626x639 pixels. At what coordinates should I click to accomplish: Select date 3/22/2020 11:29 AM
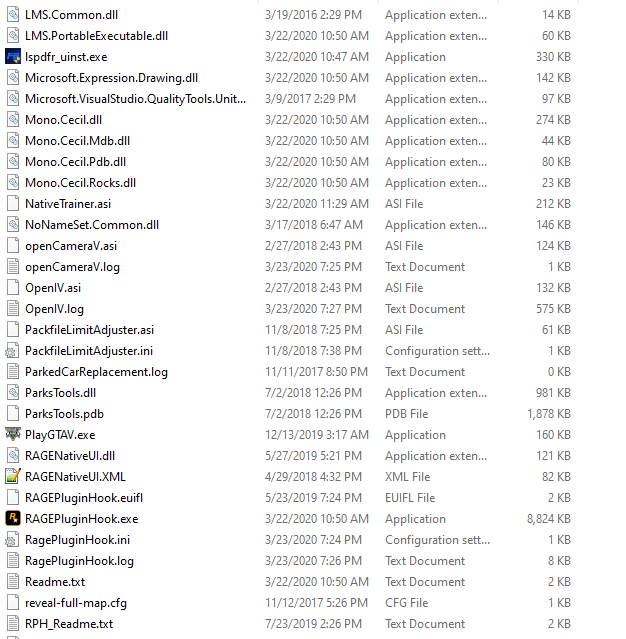click(x=317, y=204)
